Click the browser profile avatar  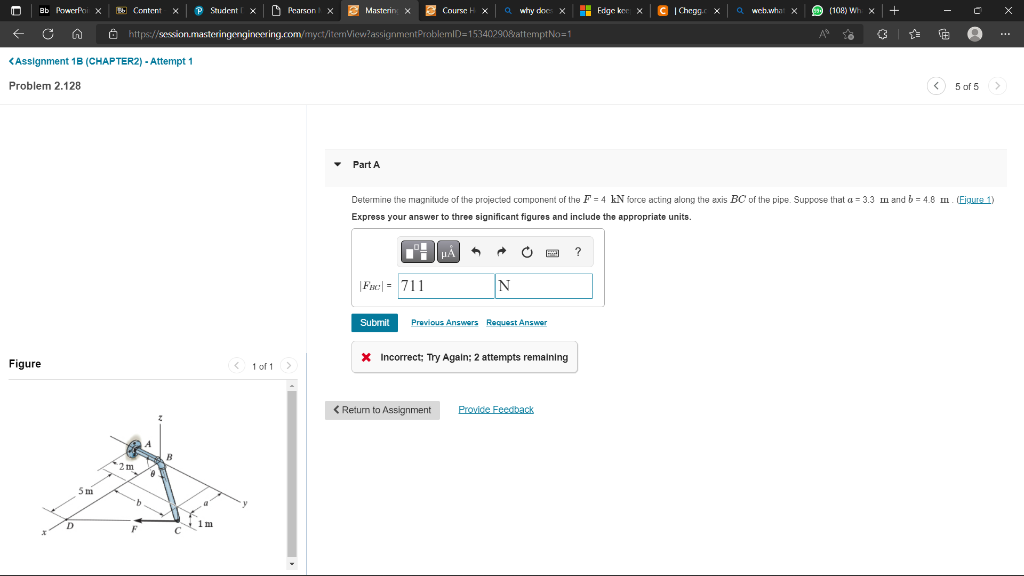[x=975, y=33]
